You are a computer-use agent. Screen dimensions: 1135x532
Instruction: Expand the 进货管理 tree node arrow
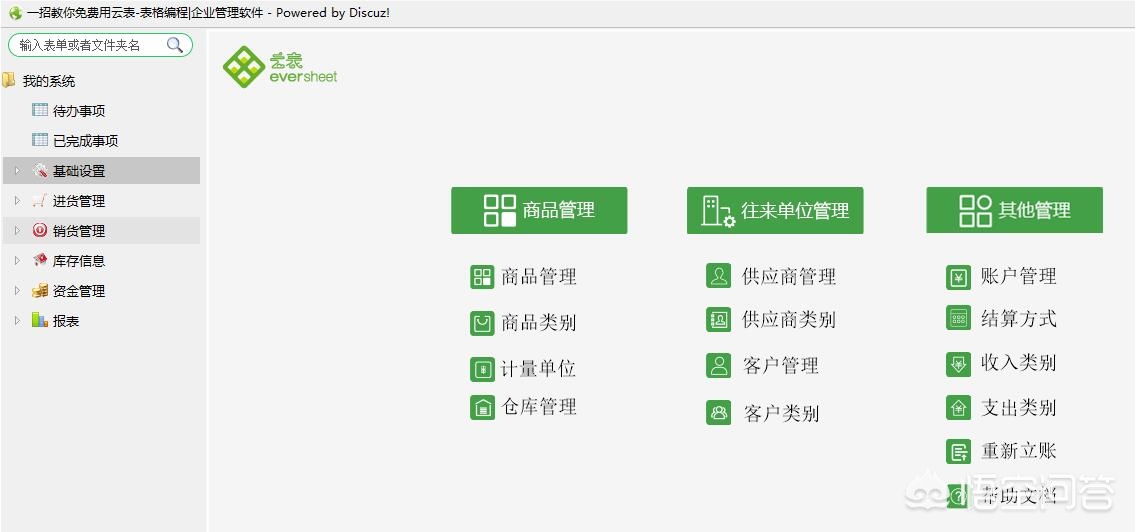point(17,200)
